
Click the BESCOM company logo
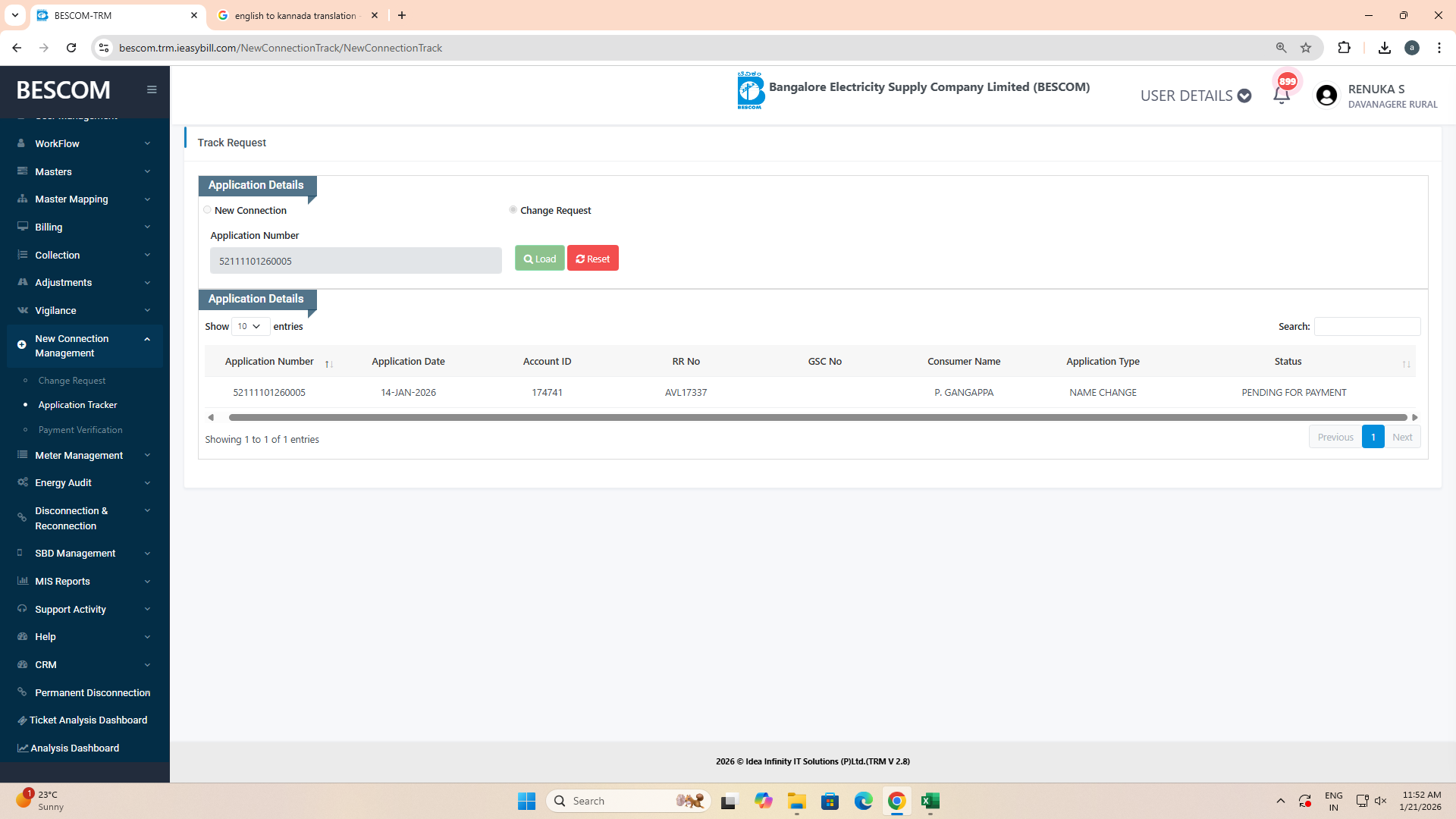click(x=750, y=90)
